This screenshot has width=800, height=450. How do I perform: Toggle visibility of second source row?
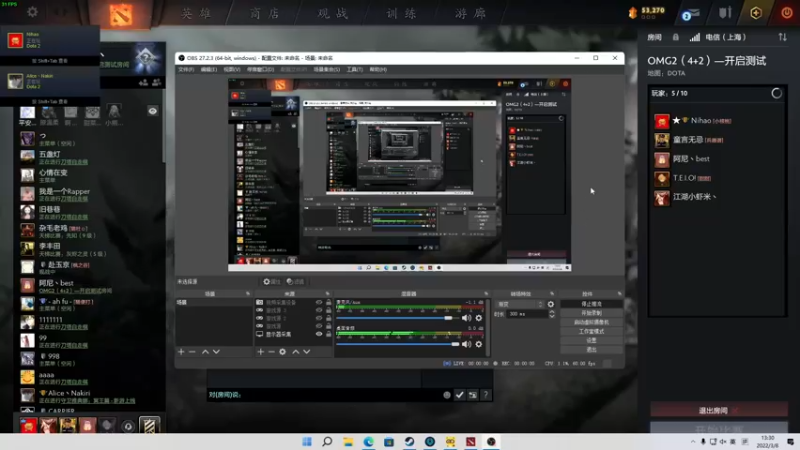pyautogui.click(x=319, y=310)
